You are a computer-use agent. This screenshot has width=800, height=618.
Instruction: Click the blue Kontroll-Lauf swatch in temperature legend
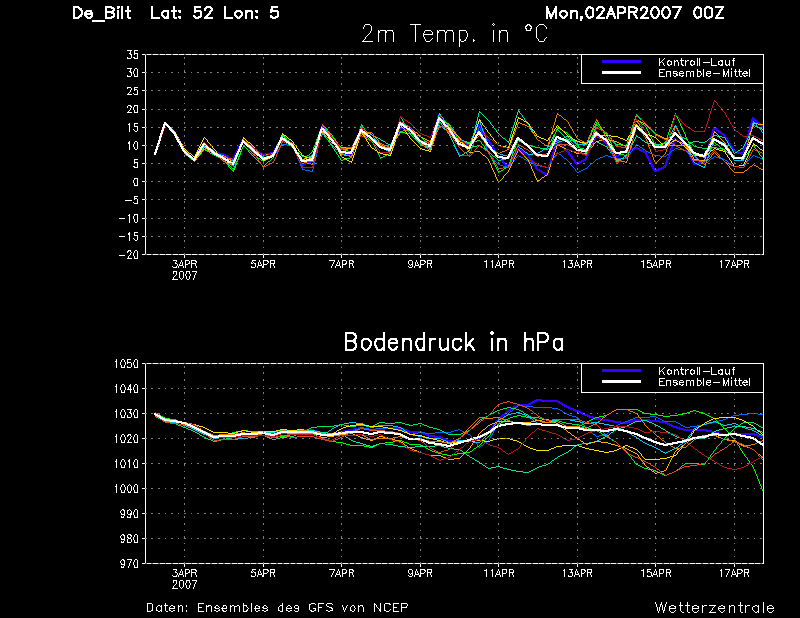621,62
